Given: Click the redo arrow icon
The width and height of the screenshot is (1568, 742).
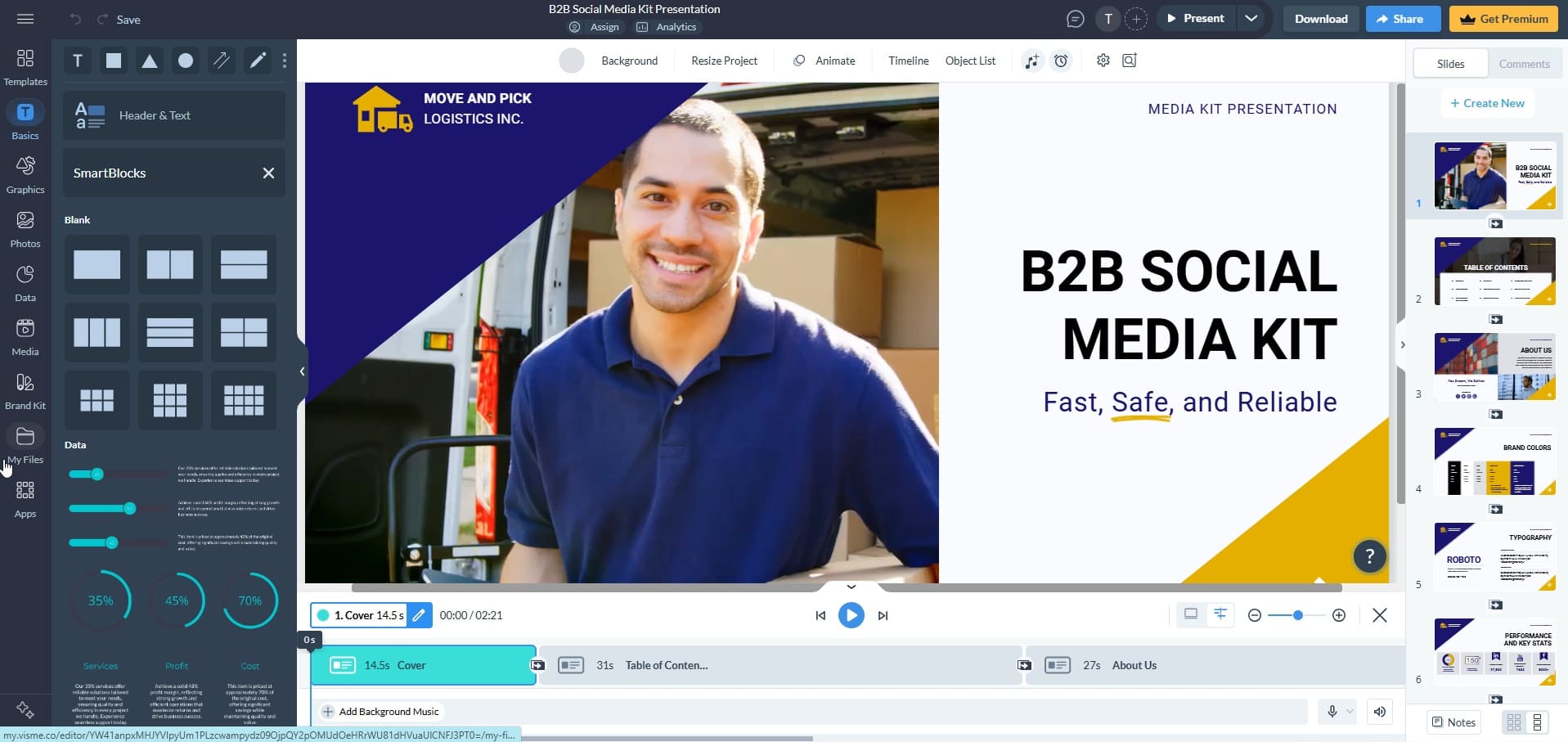Looking at the screenshot, I should point(103,19).
